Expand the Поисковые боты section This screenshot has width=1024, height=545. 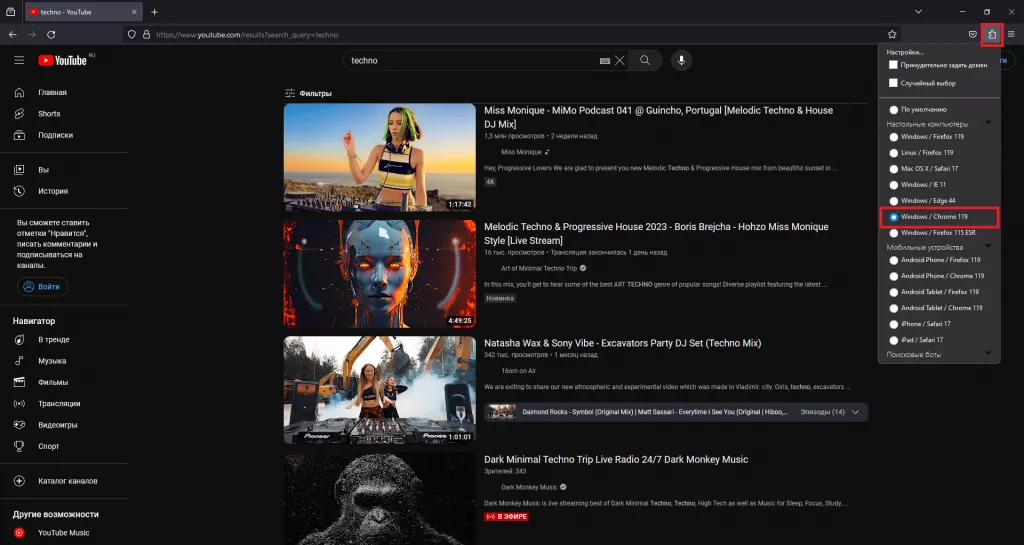(x=988, y=353)
